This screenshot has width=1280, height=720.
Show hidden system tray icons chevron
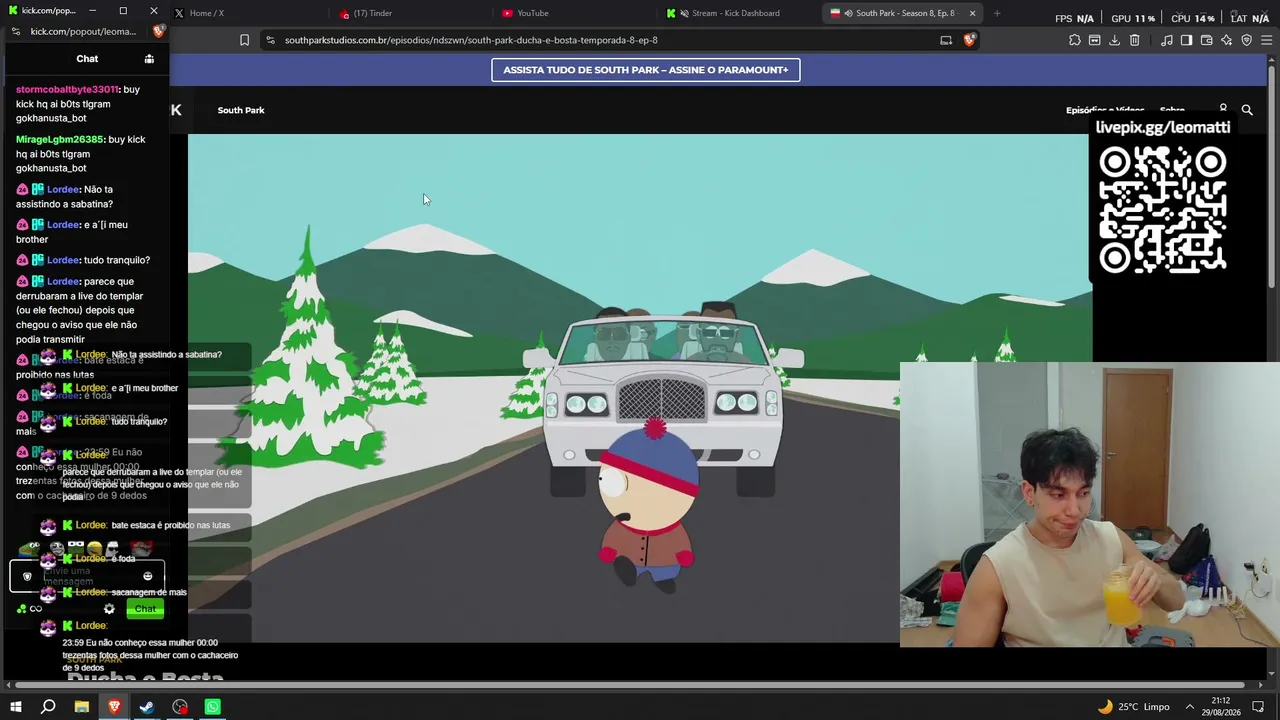(1190, 707)
